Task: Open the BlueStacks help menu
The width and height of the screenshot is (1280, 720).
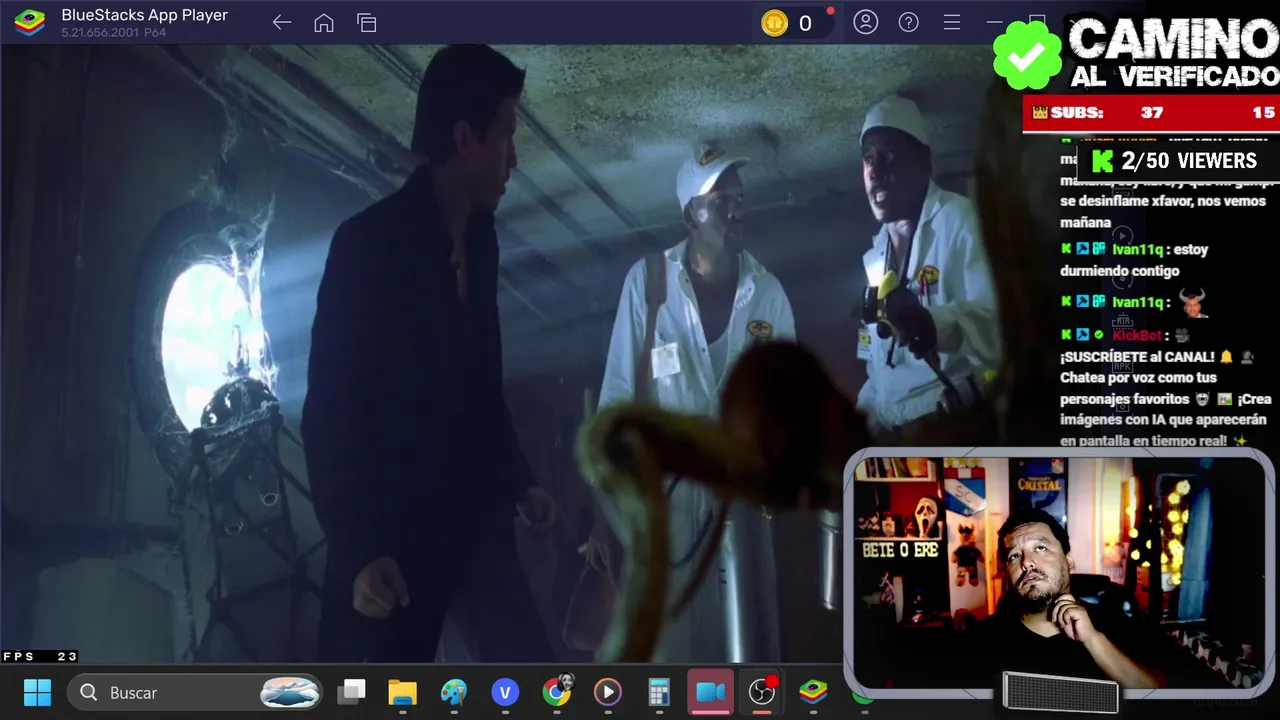Action: click(x=909, y=22)
